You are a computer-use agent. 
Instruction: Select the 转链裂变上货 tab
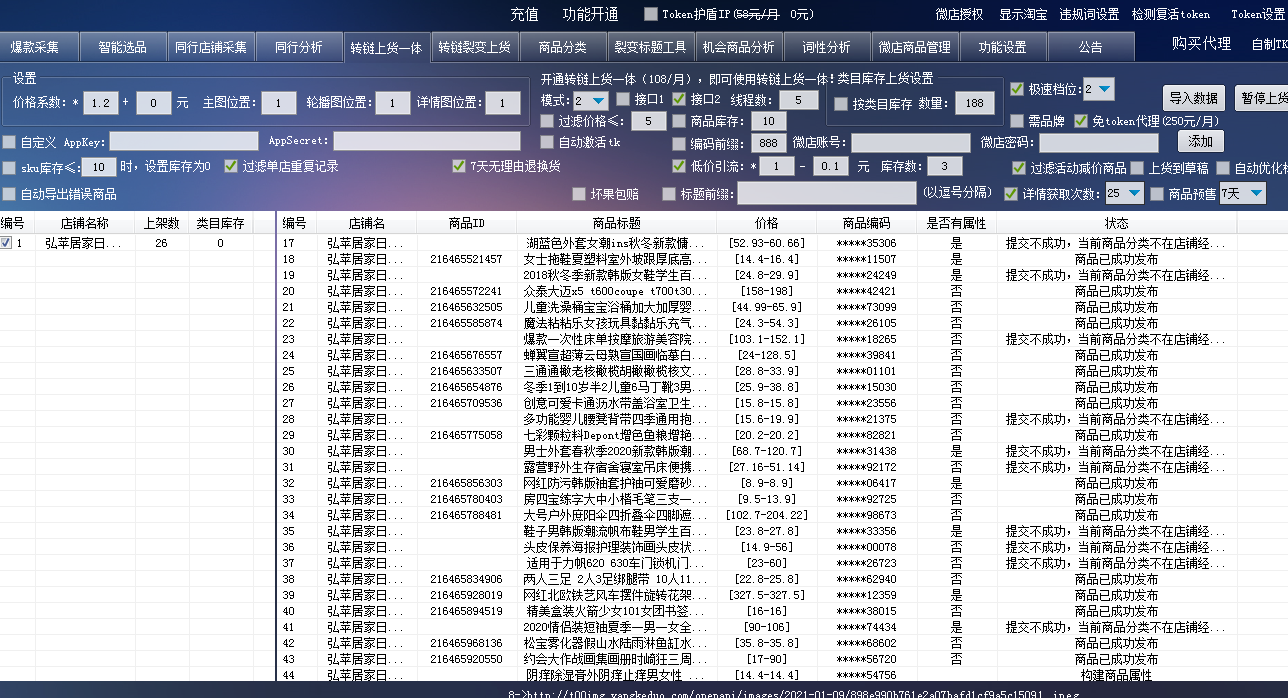[x=474, y=47]
